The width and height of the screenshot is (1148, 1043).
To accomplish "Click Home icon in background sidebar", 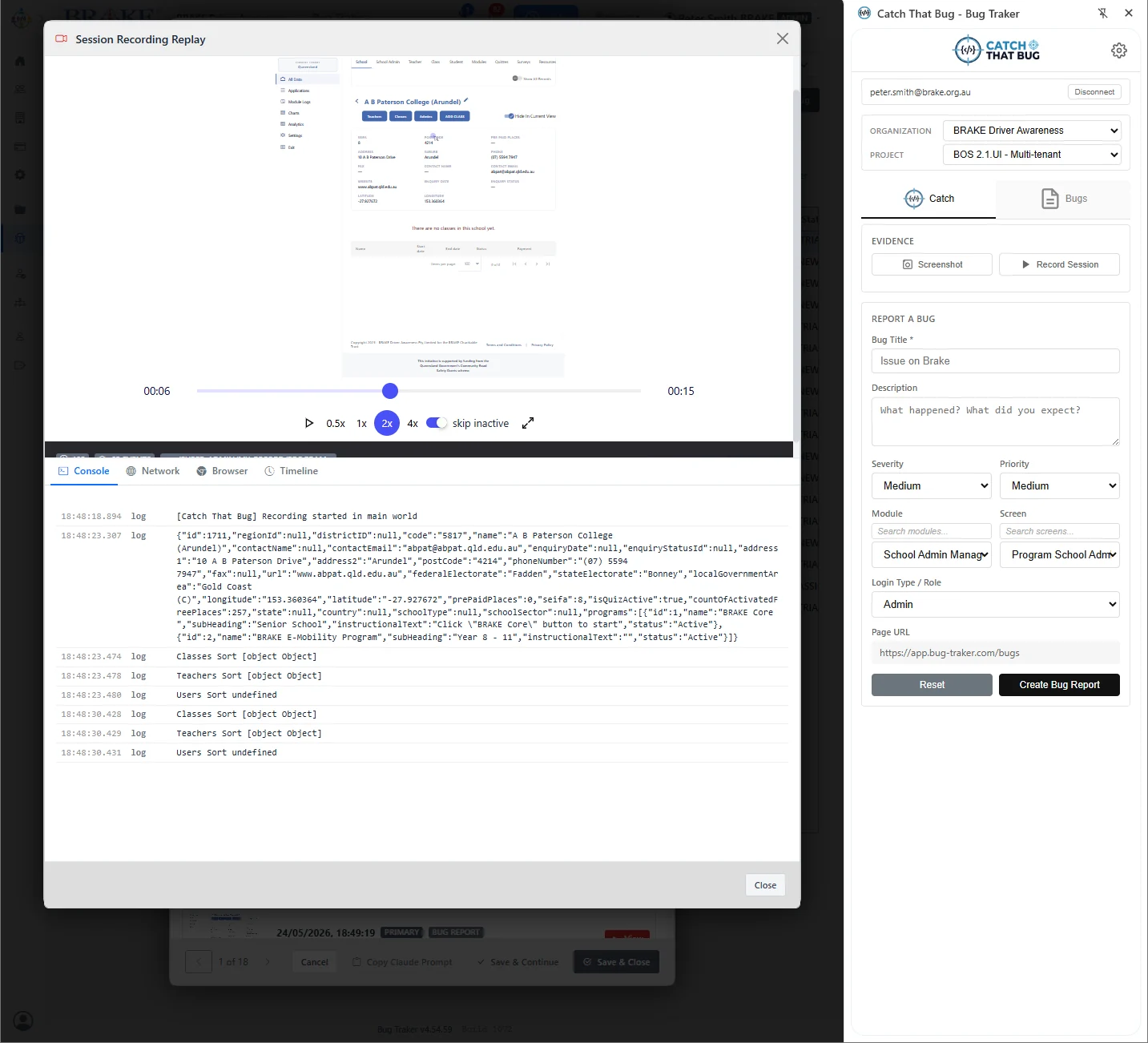I will [20, 61].
